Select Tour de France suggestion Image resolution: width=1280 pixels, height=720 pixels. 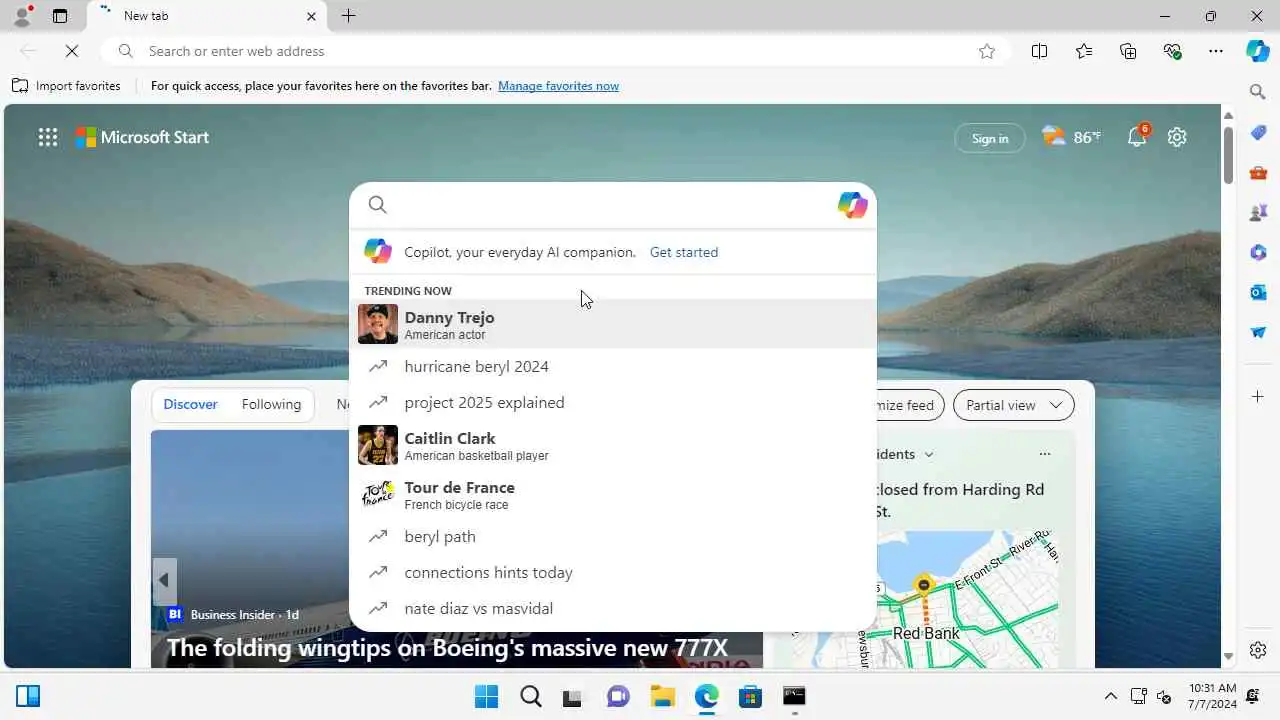613,494
